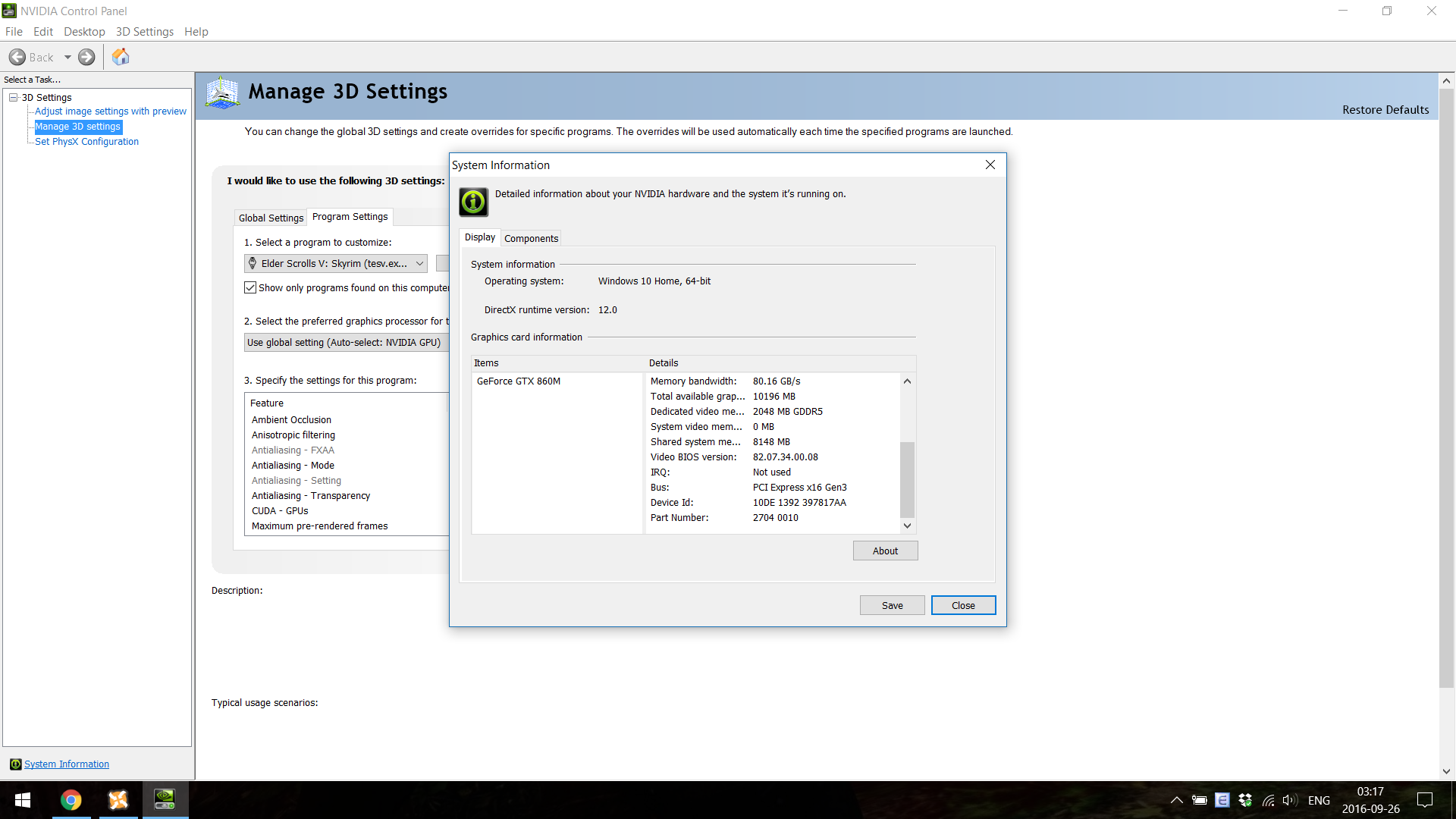This screenshot has width=1456, height=819.
Task: Open the program selection dropdown for Skyrim
Action: pyautogui.click(x=336, y=263)
